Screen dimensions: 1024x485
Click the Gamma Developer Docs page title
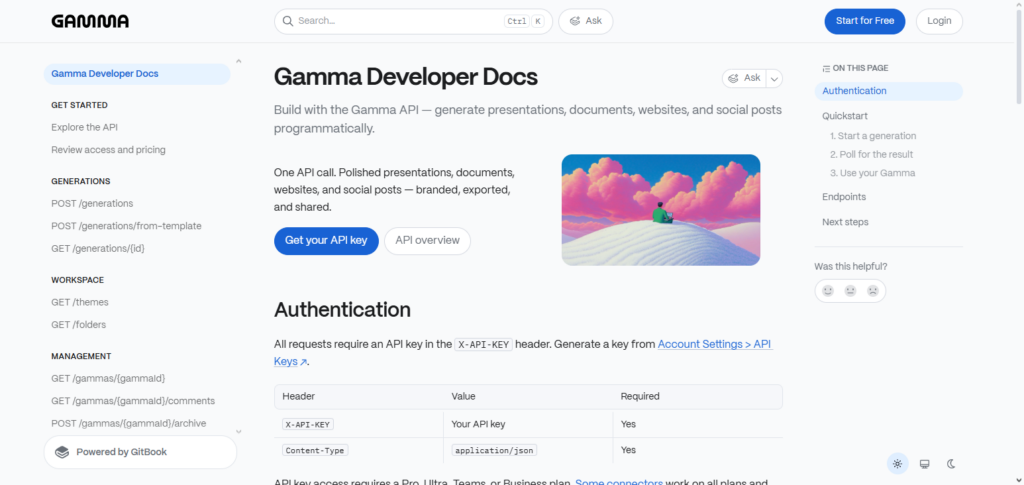(x=406, y=77)
